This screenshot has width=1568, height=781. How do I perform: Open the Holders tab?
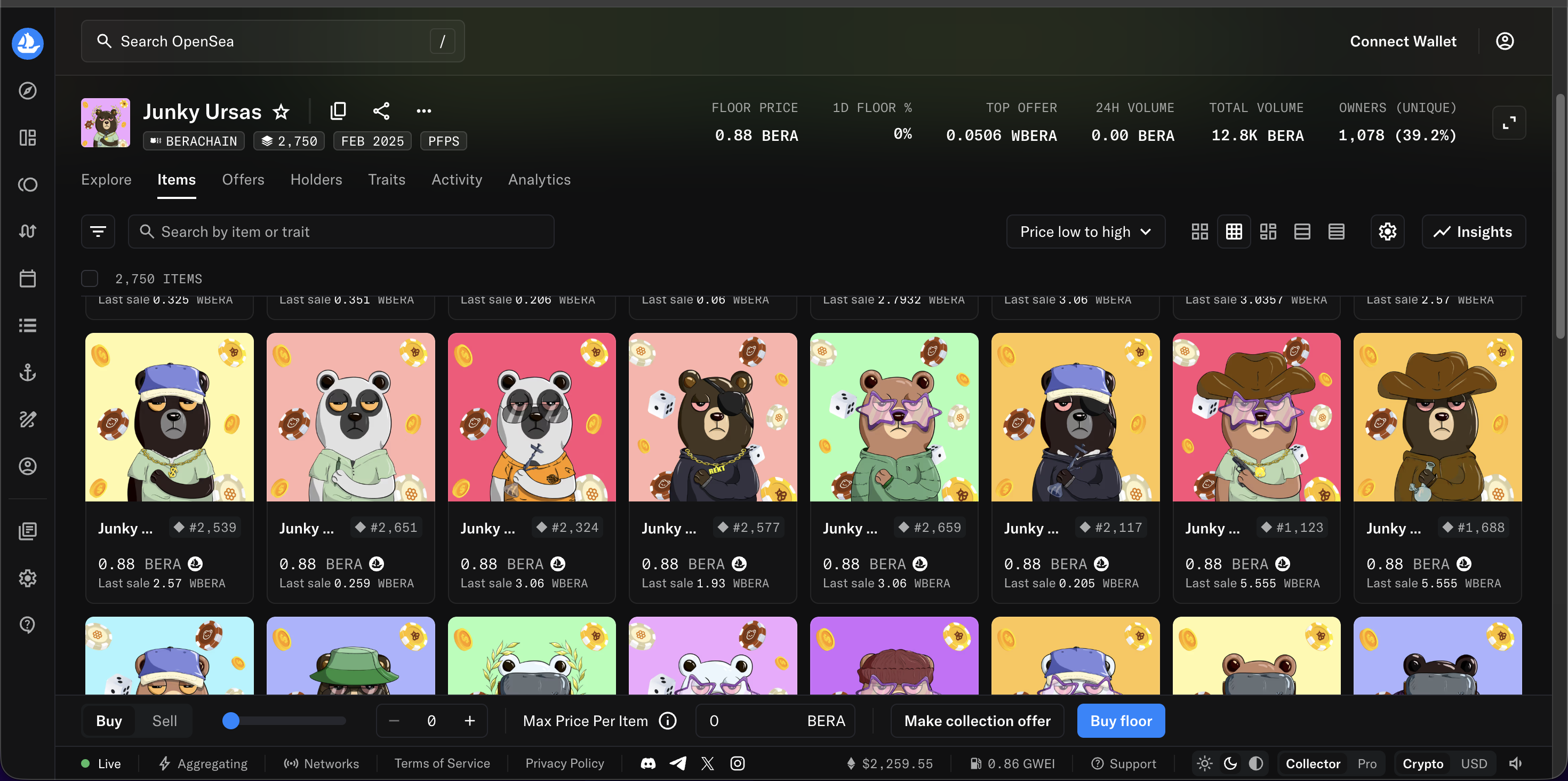point(316,180)
